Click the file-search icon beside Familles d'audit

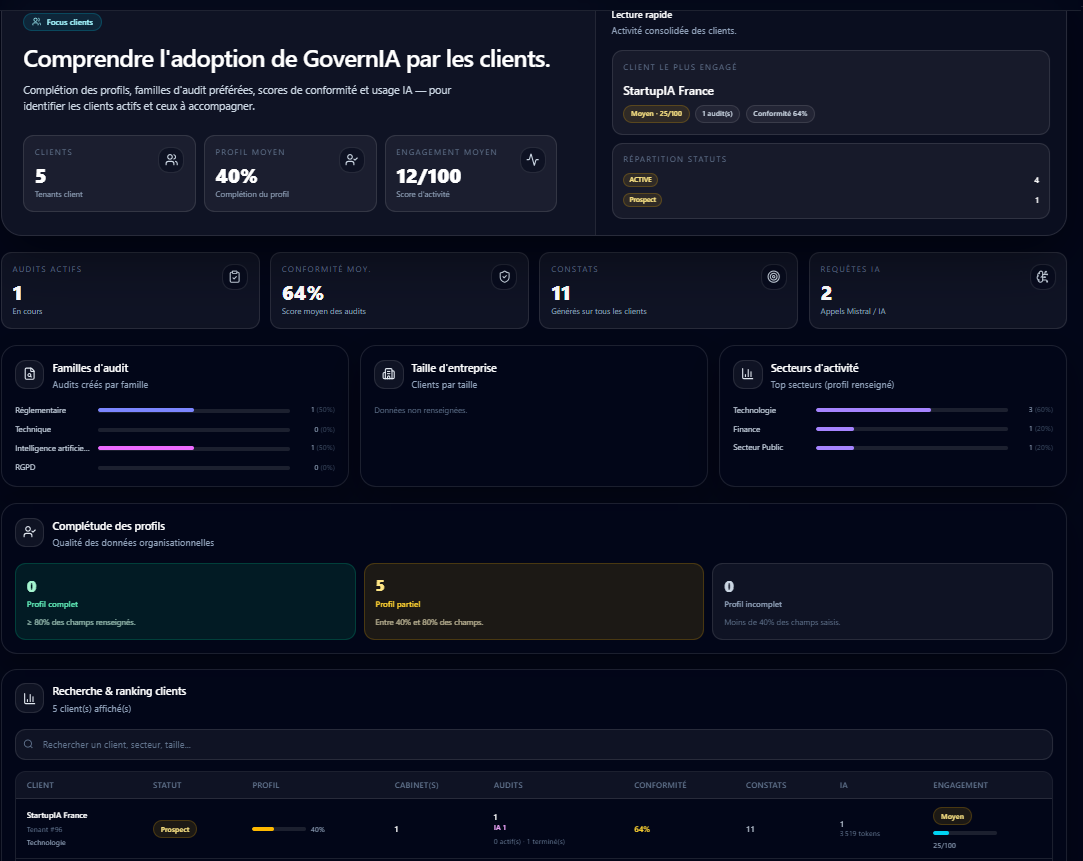pyautogui.click(x=30, y=374)
